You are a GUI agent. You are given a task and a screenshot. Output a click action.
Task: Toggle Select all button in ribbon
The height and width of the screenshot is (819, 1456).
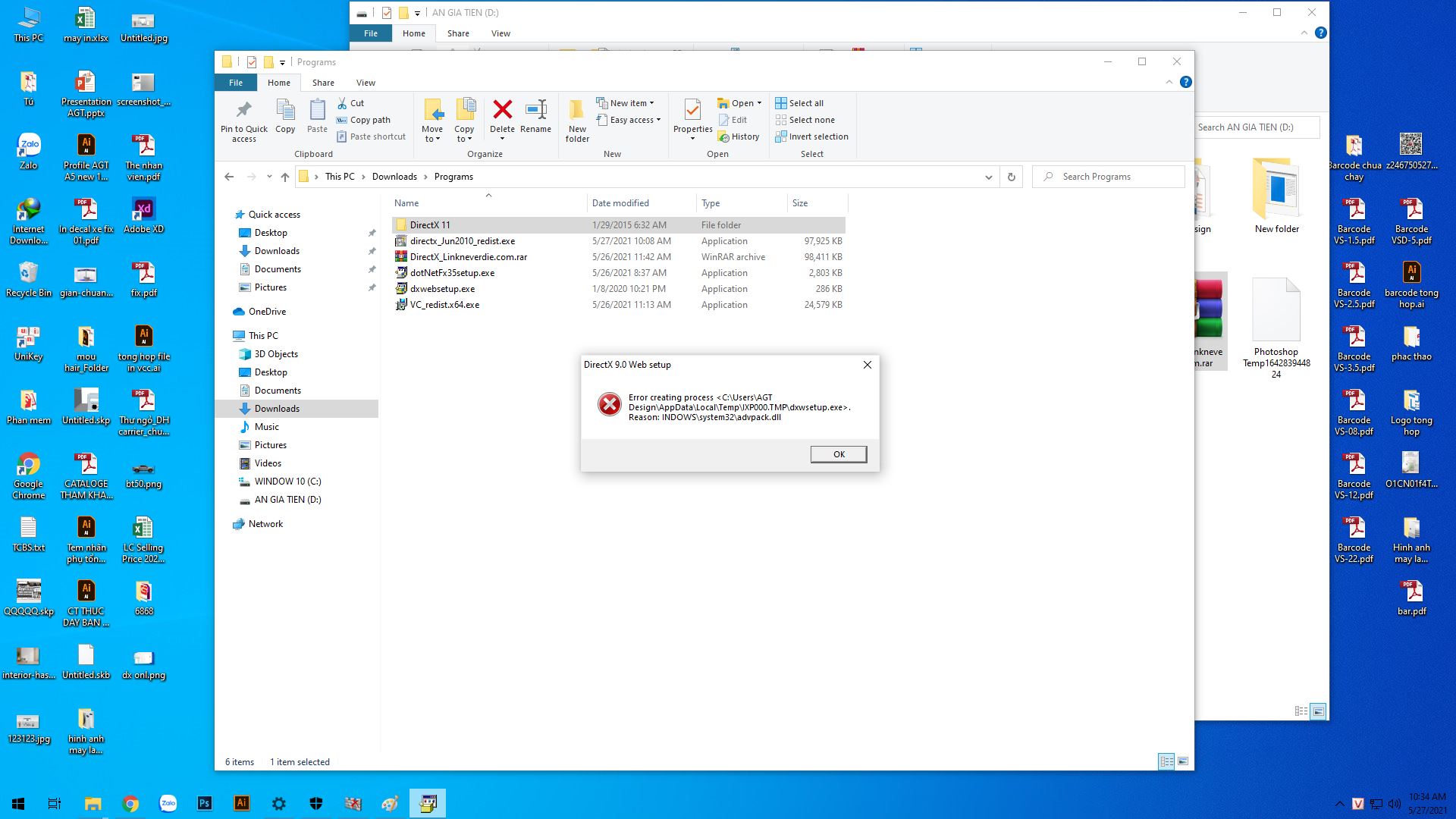click(x=800, y=102)
